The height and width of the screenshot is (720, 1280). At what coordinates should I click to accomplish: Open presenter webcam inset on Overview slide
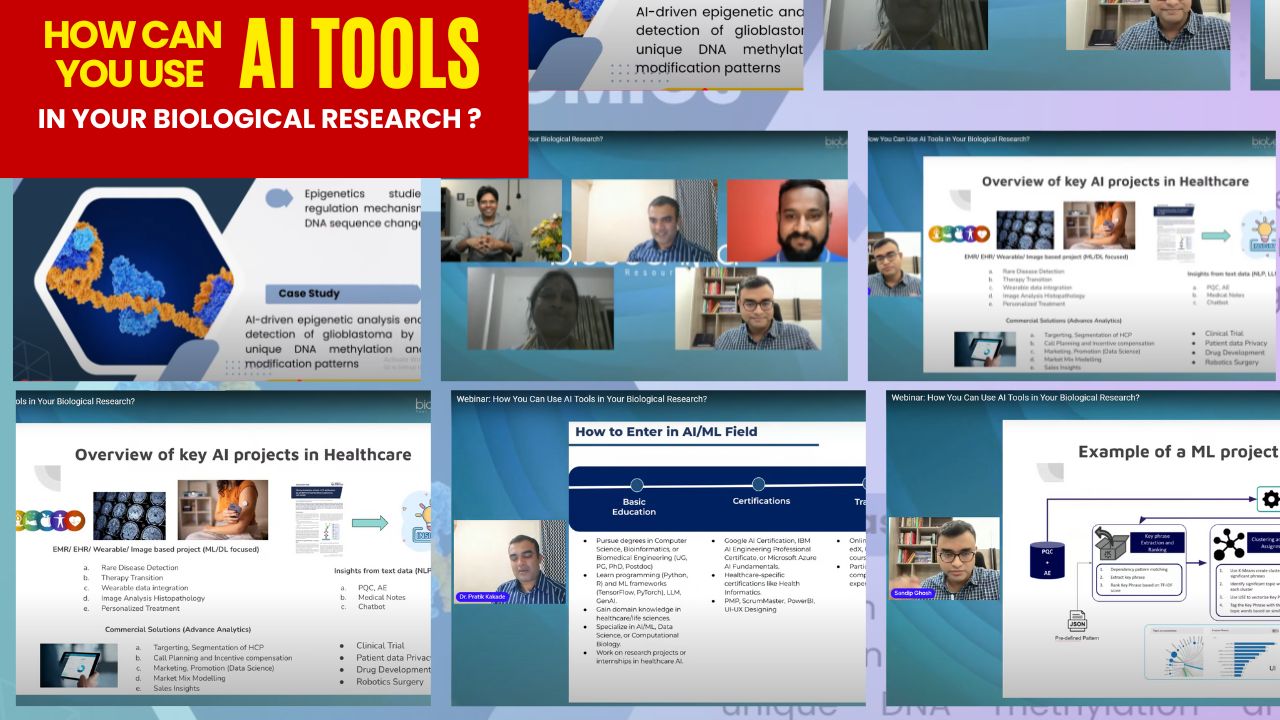[x=895, y=264]
